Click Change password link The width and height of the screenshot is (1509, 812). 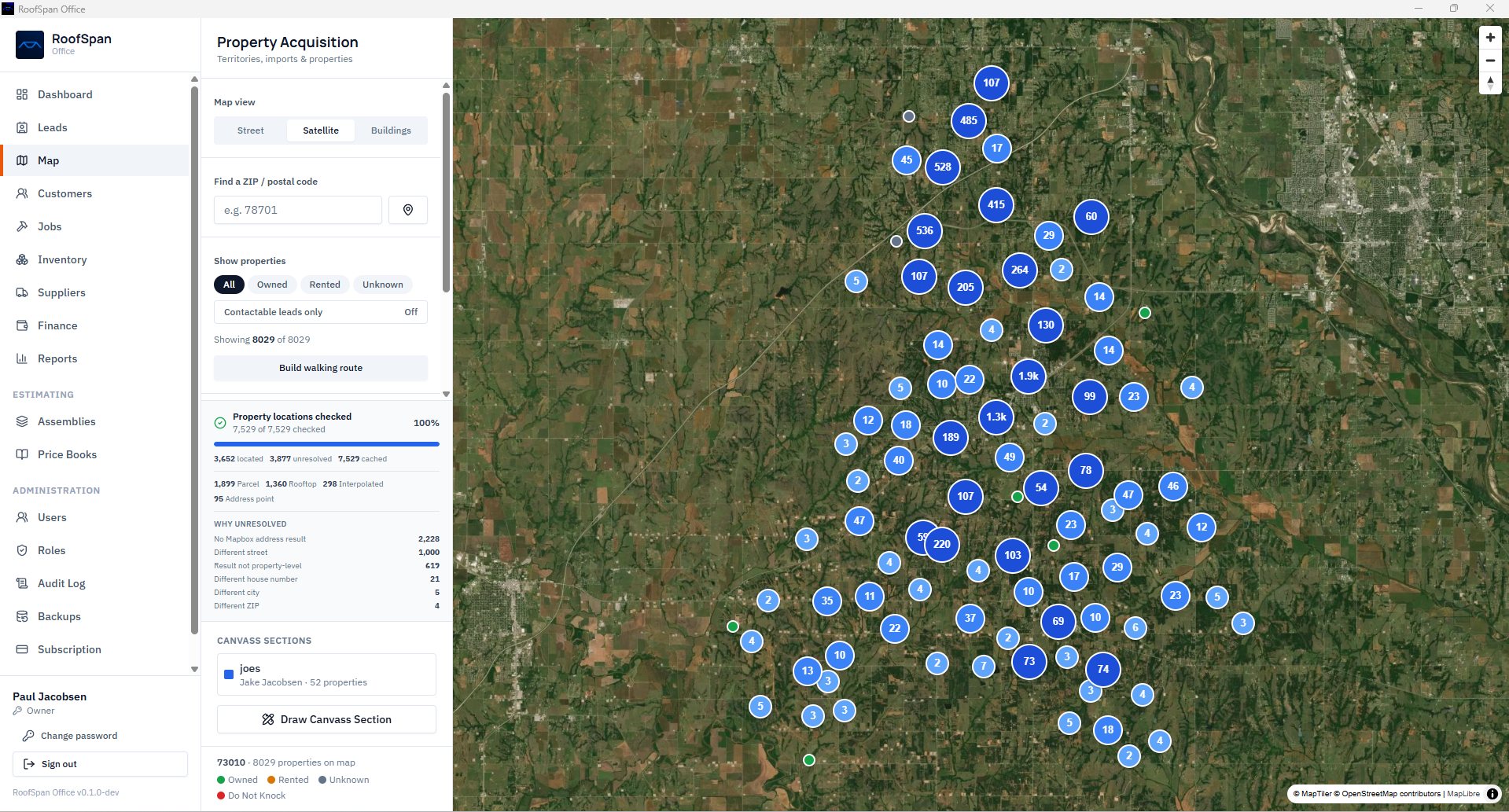pos(79,736)
